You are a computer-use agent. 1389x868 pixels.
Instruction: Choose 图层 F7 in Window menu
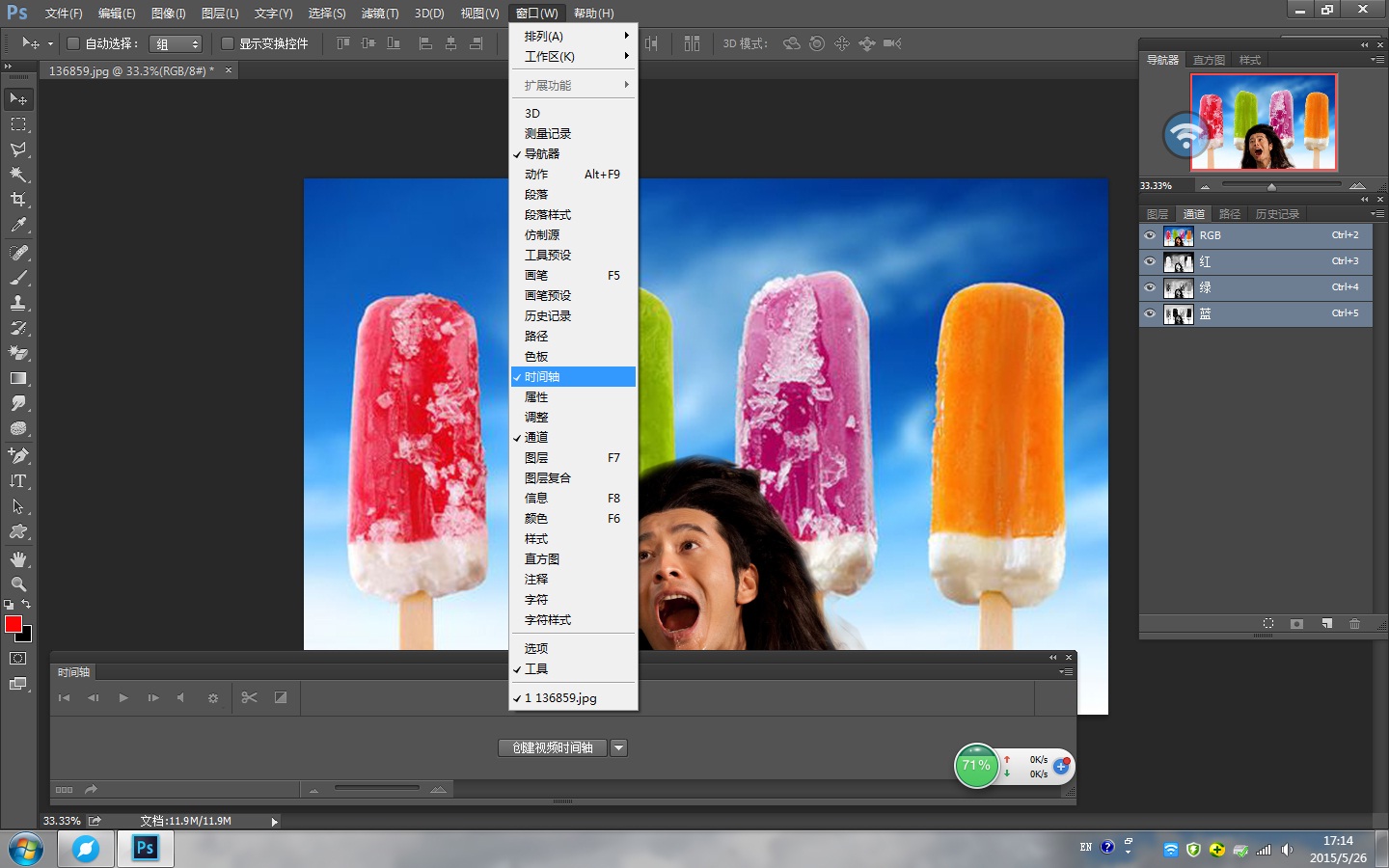pyautogui.click(x=573, y=458)
